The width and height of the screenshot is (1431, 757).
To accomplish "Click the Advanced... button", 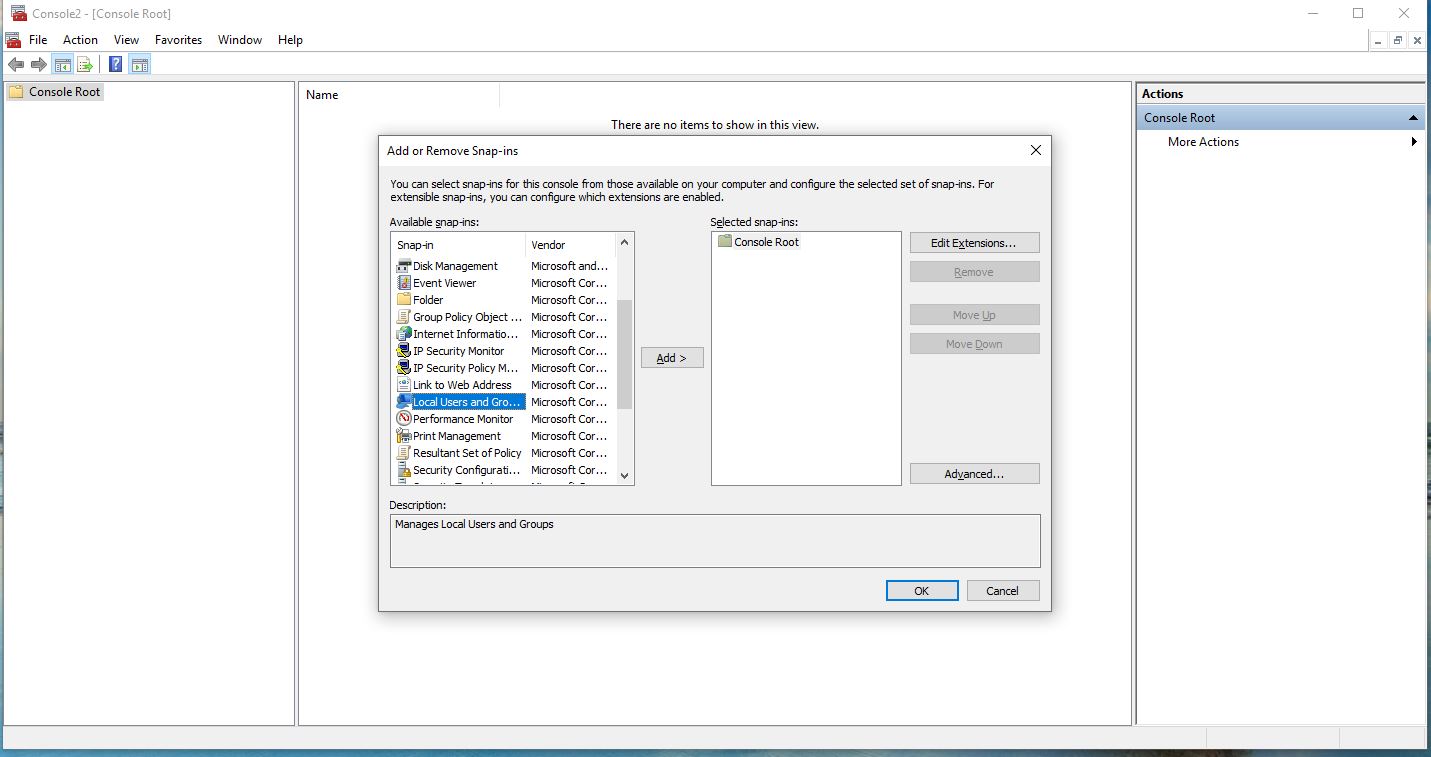I will click(974, 474).
